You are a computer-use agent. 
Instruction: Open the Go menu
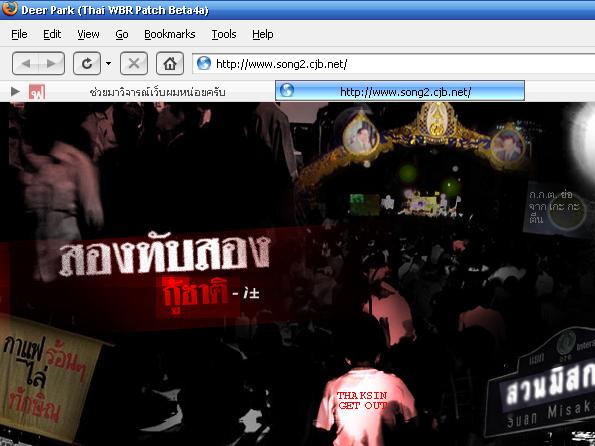pyautogui.click(x=122, y=35)
